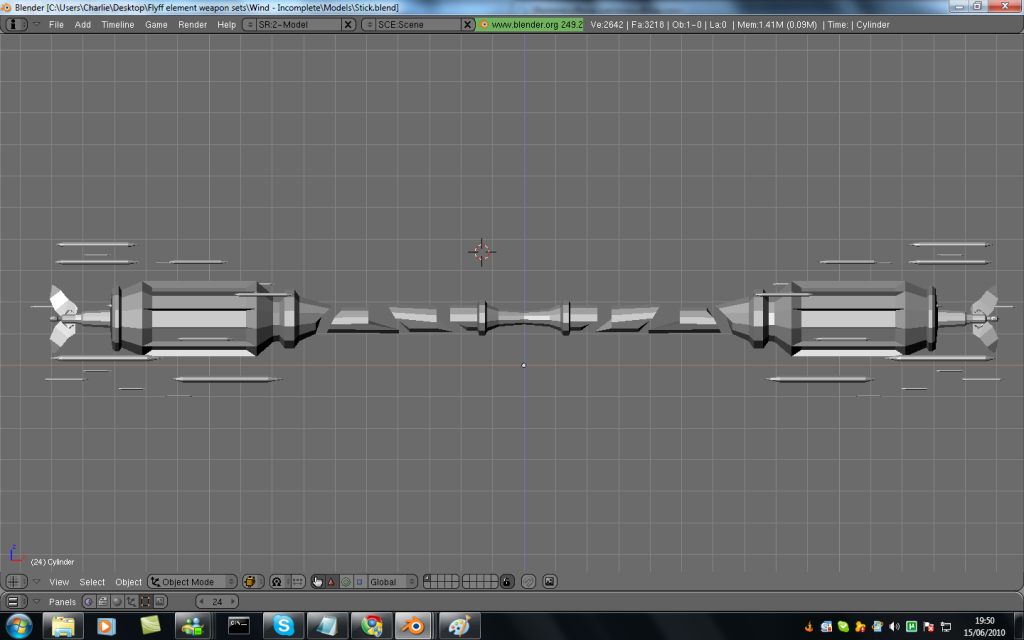This screenshot has width=1024, height=640.
Task: Select the translate manipulator triangle icon
Action: click(332, 581)
